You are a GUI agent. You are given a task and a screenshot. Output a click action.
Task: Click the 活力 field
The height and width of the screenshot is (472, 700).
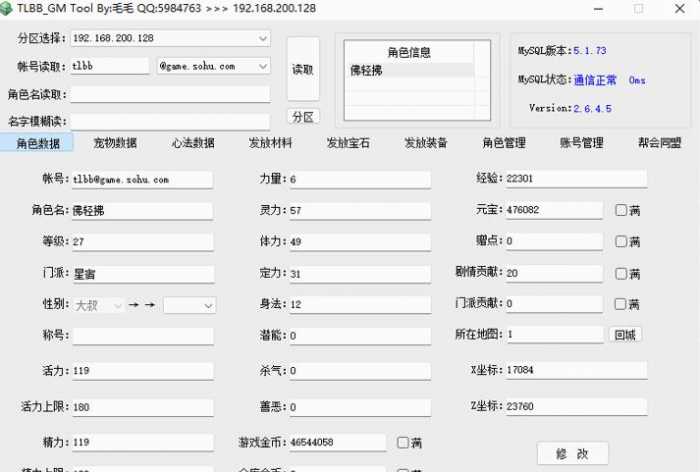143,371
